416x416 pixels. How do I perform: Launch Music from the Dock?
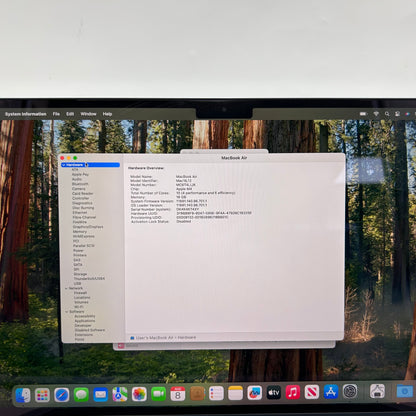[x=293, y=392]
